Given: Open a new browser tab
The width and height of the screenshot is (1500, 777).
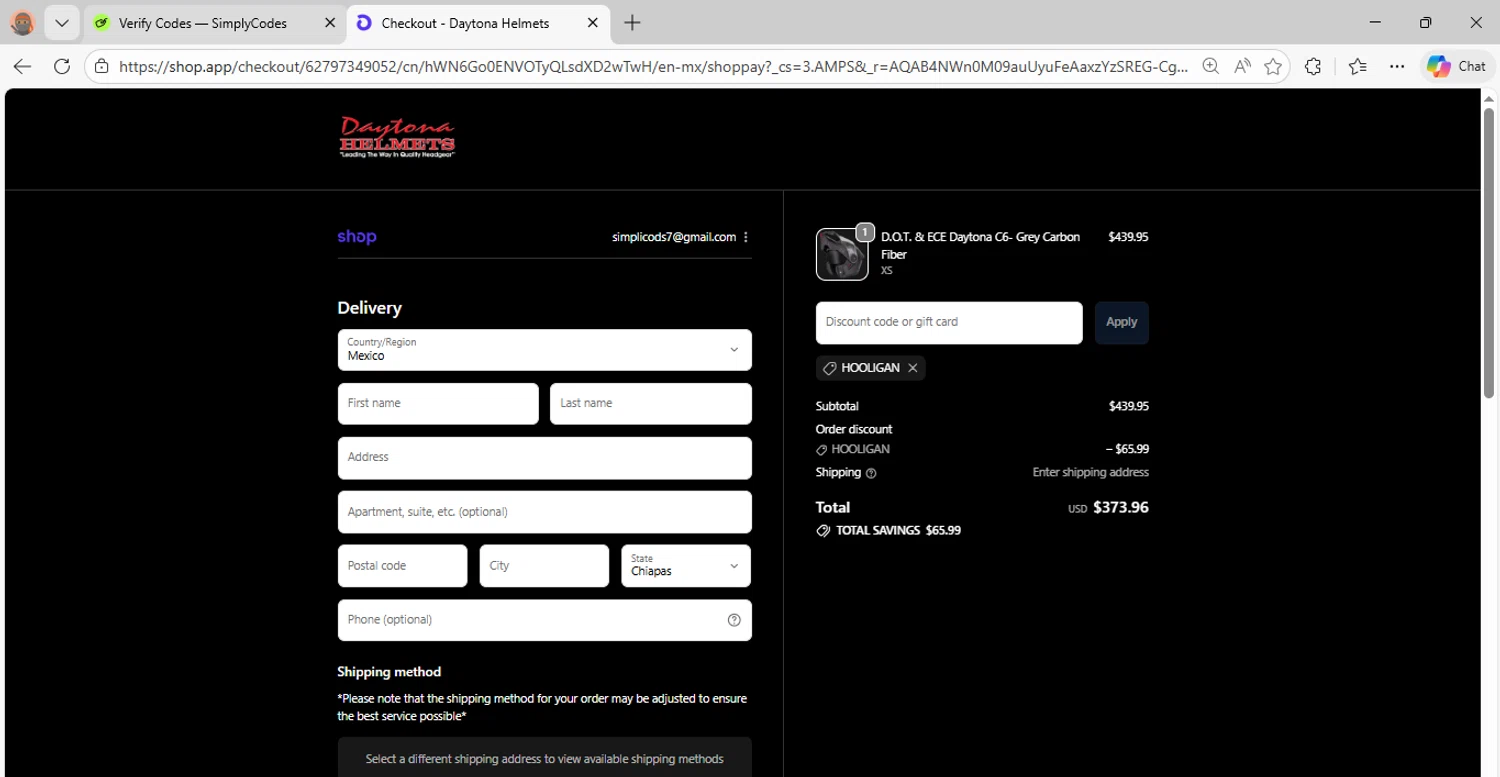Looking at the screenshot, I should [632, 23].
